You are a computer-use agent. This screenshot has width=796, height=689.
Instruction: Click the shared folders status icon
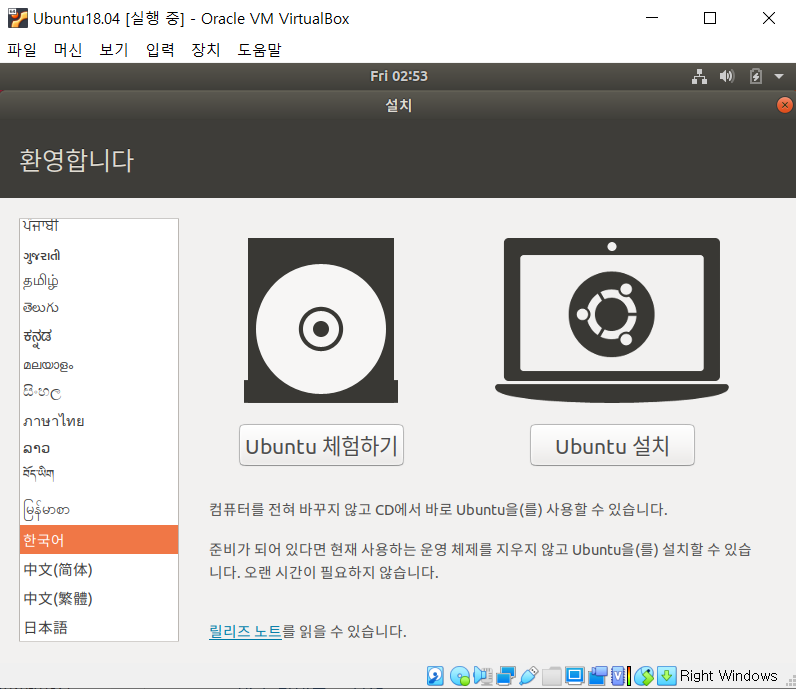pos(551,676)
